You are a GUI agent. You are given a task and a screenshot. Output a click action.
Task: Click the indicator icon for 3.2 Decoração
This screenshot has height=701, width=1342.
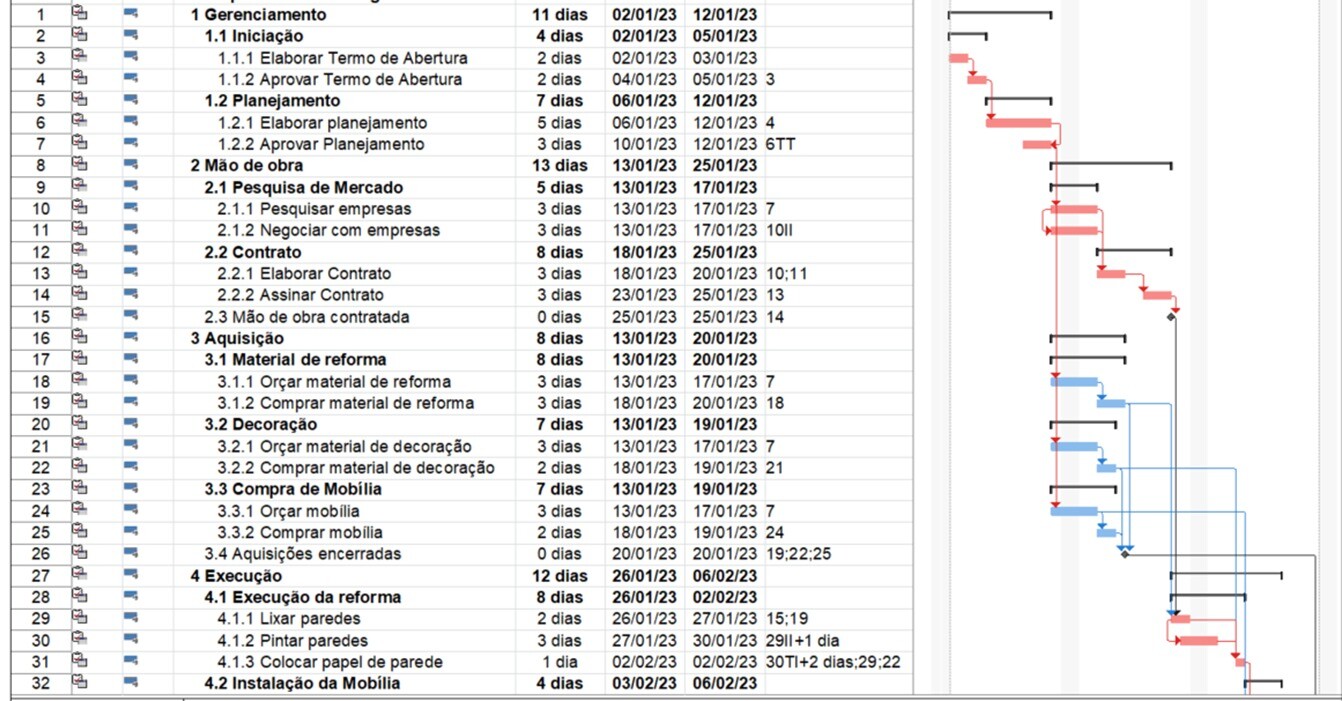pyautogui.click(x=81, y=424)
